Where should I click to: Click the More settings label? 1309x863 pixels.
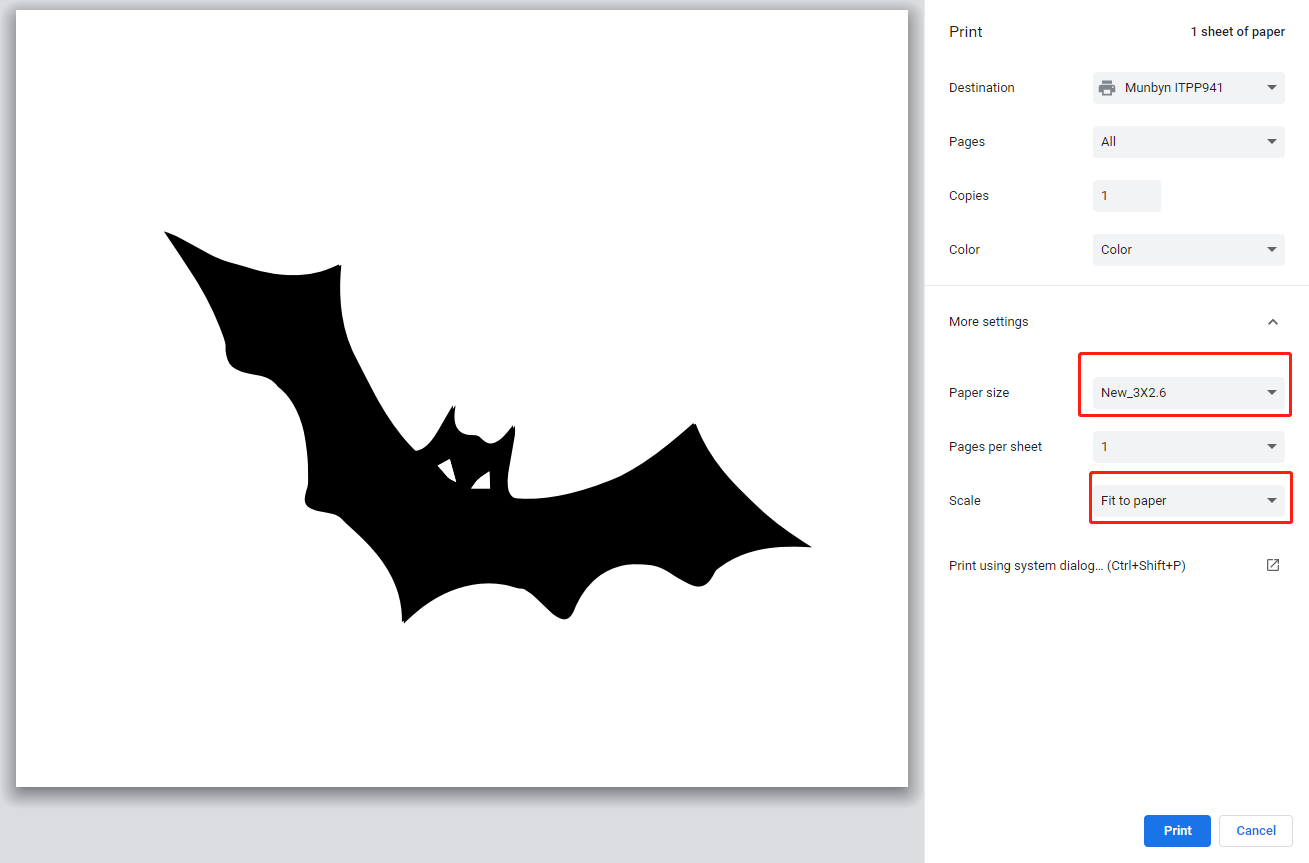pos(988,322)
